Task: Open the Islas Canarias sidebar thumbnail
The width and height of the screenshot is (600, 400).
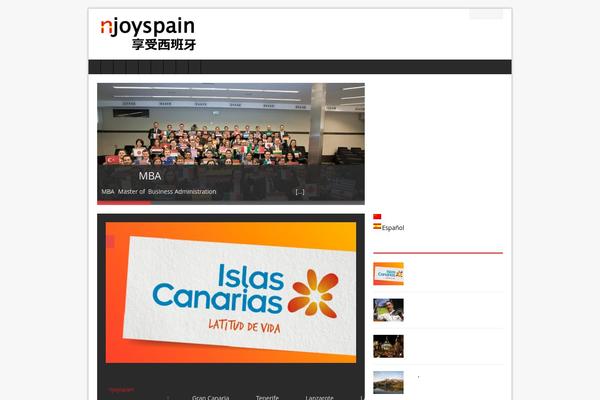Action: (388, 274)
